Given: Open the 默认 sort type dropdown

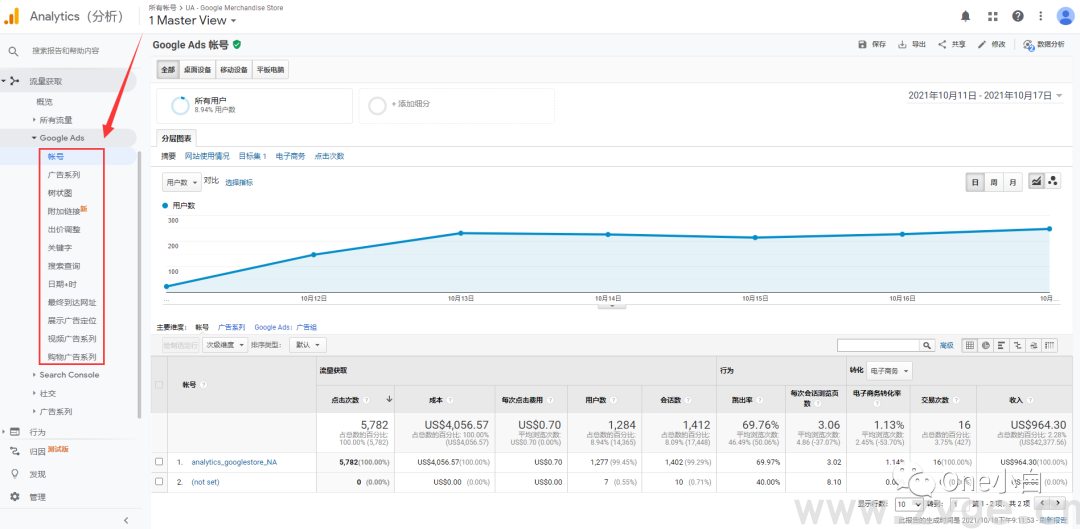Looking at the screenshot, I should pos(307,345).
